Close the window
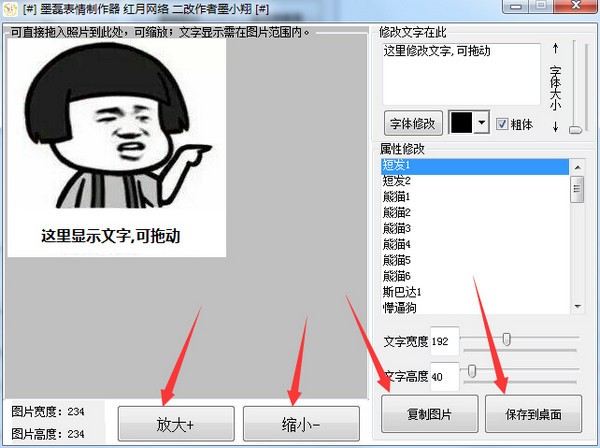The width and height of the screenshot is (600, 448). [x=577, y=6]
